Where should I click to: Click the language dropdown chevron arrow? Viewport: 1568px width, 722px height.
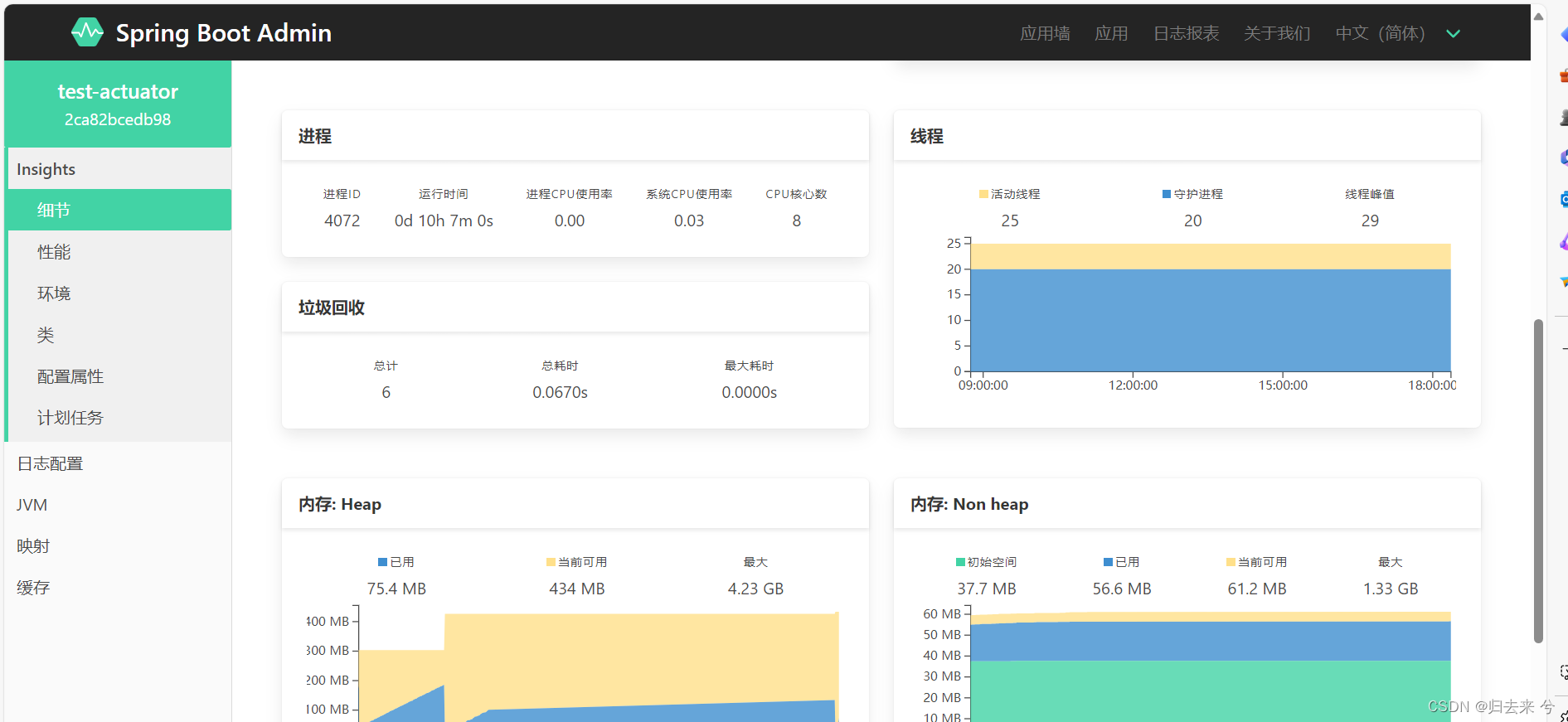[x=1453, y=34]
